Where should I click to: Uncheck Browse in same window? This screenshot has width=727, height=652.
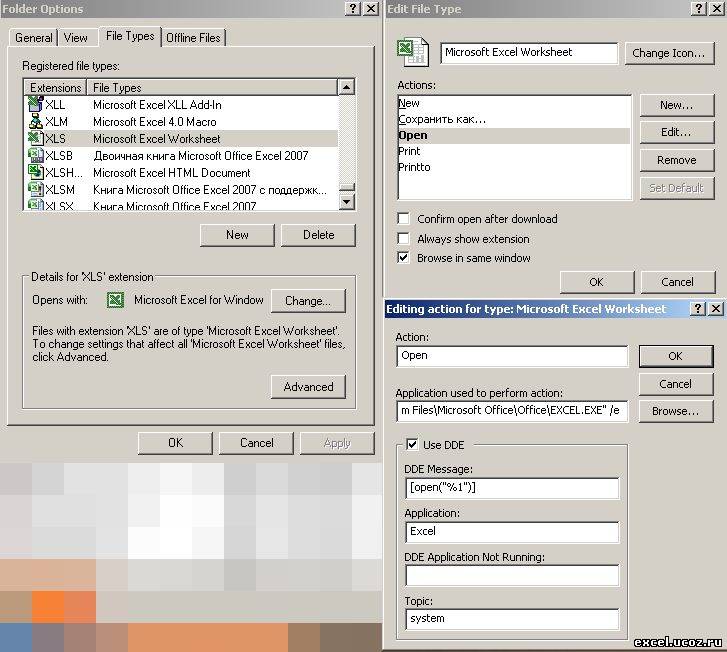click(403, 258)
